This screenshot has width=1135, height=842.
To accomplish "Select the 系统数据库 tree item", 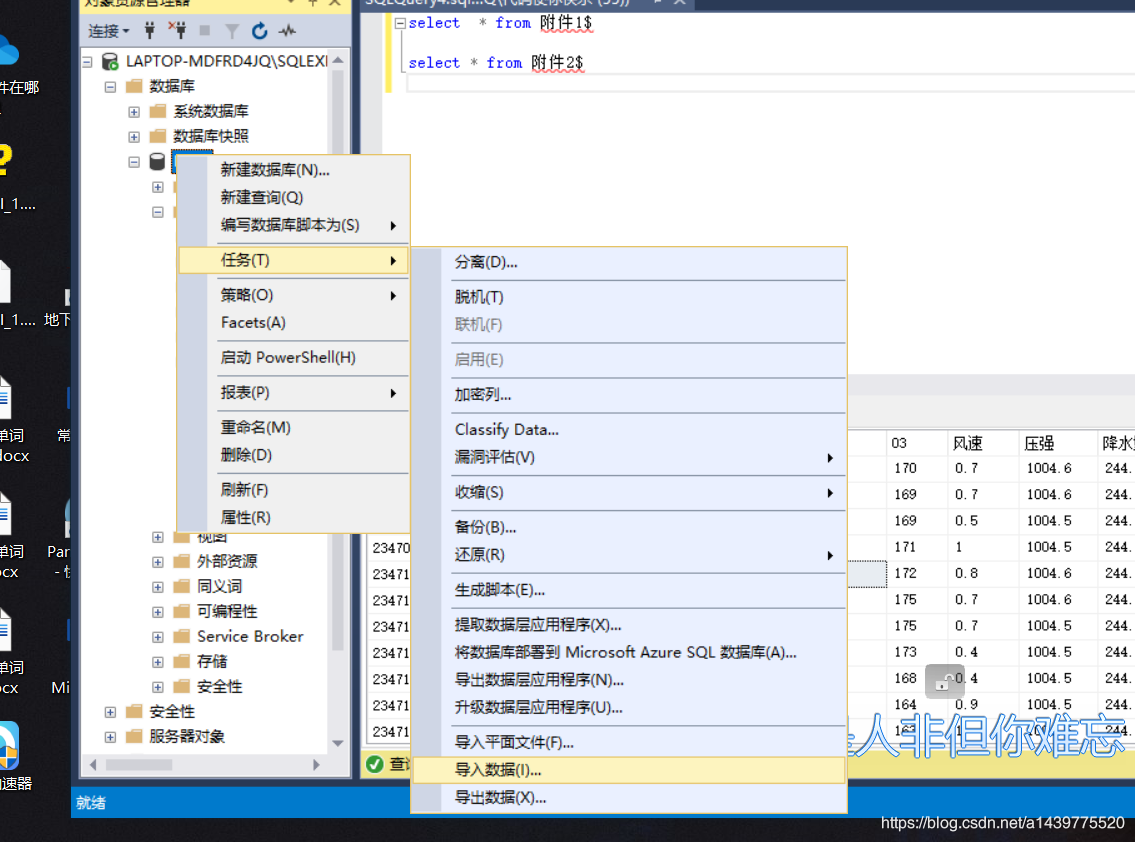I will [211, 111].
